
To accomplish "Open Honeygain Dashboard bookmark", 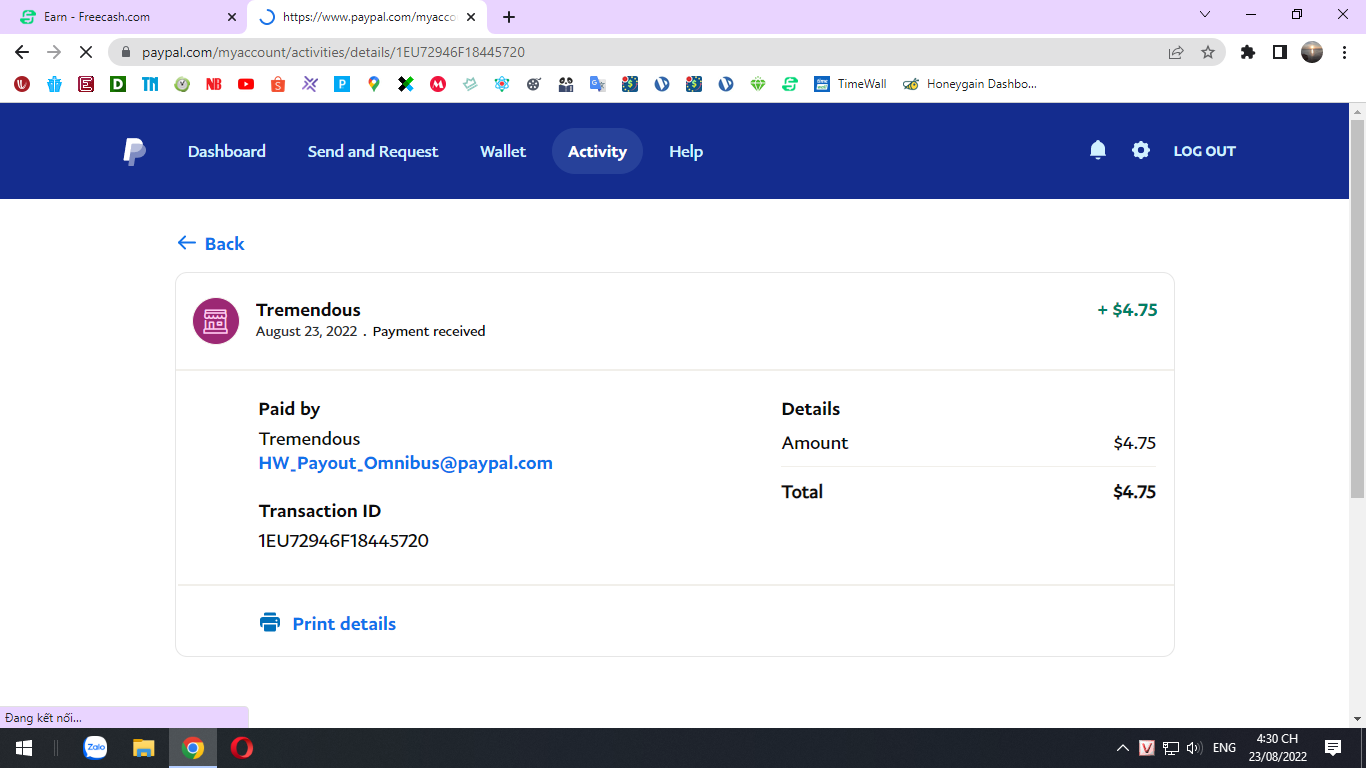I will point(970,84).
